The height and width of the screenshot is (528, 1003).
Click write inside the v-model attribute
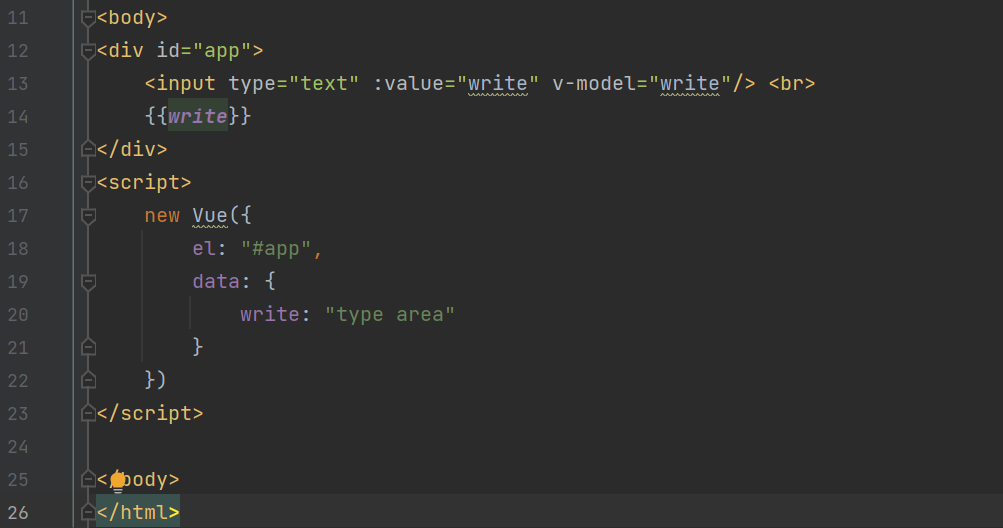click(x=690, y=84)
